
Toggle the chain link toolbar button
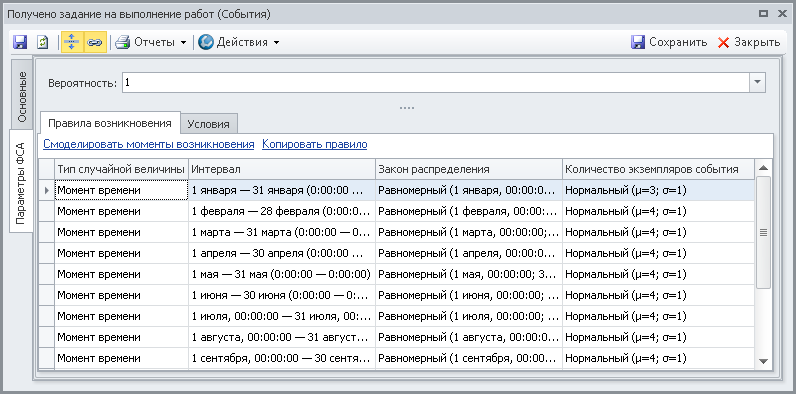point(94,42)
